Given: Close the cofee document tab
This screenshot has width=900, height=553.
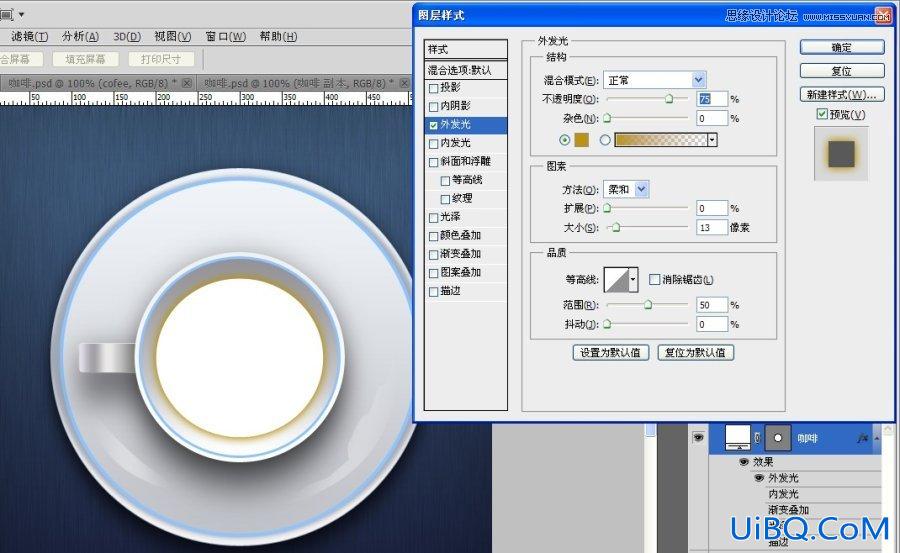Looking at the screenshot, I should coord(187,83).
